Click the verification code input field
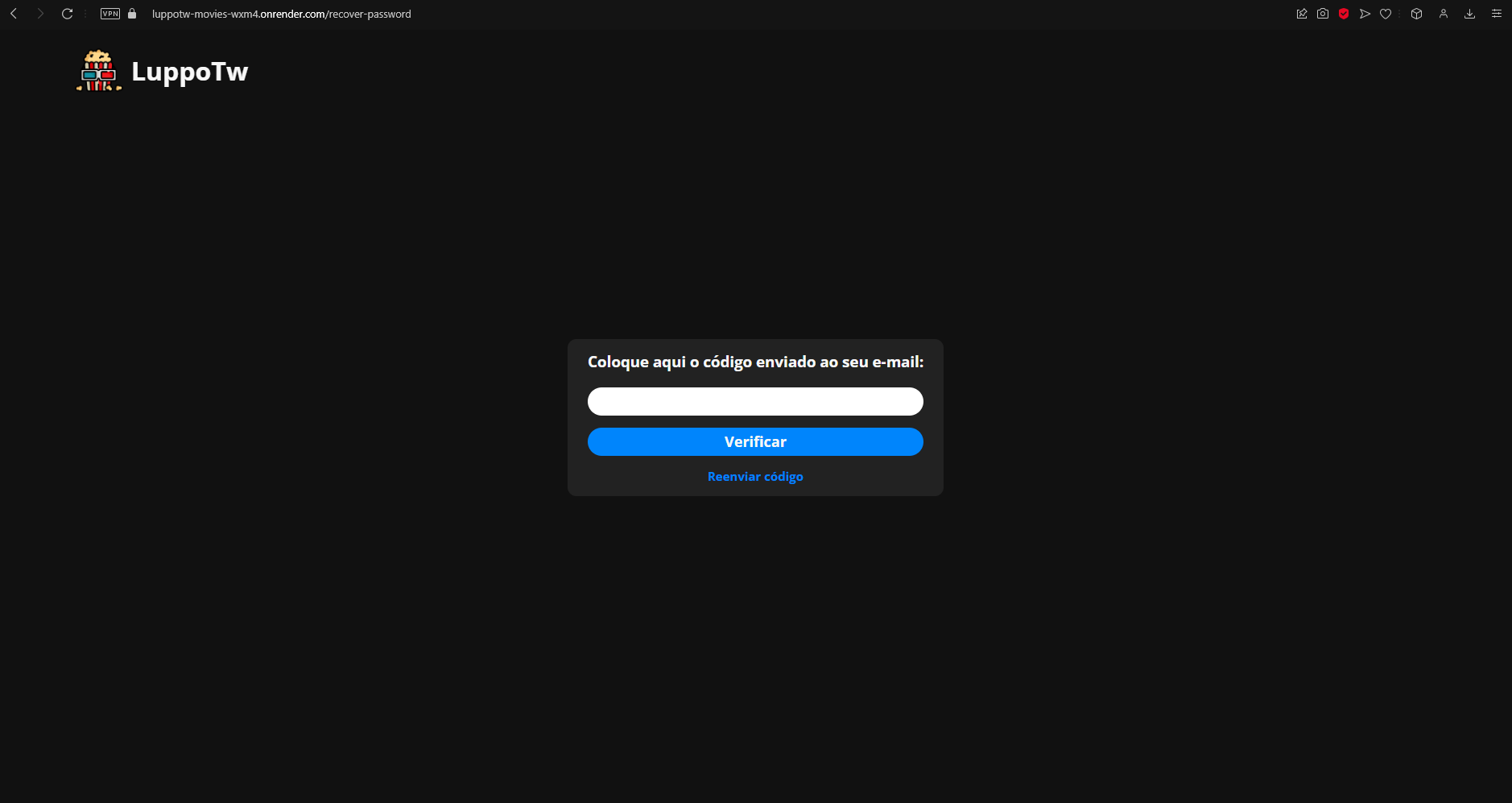 [755, 401]
